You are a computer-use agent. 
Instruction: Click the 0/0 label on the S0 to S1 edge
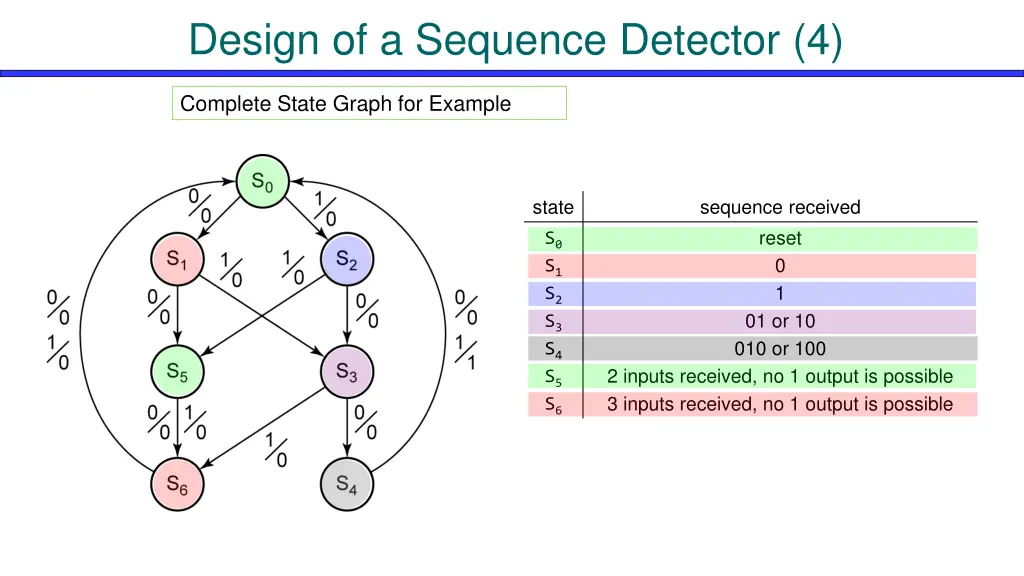point(200,206)
